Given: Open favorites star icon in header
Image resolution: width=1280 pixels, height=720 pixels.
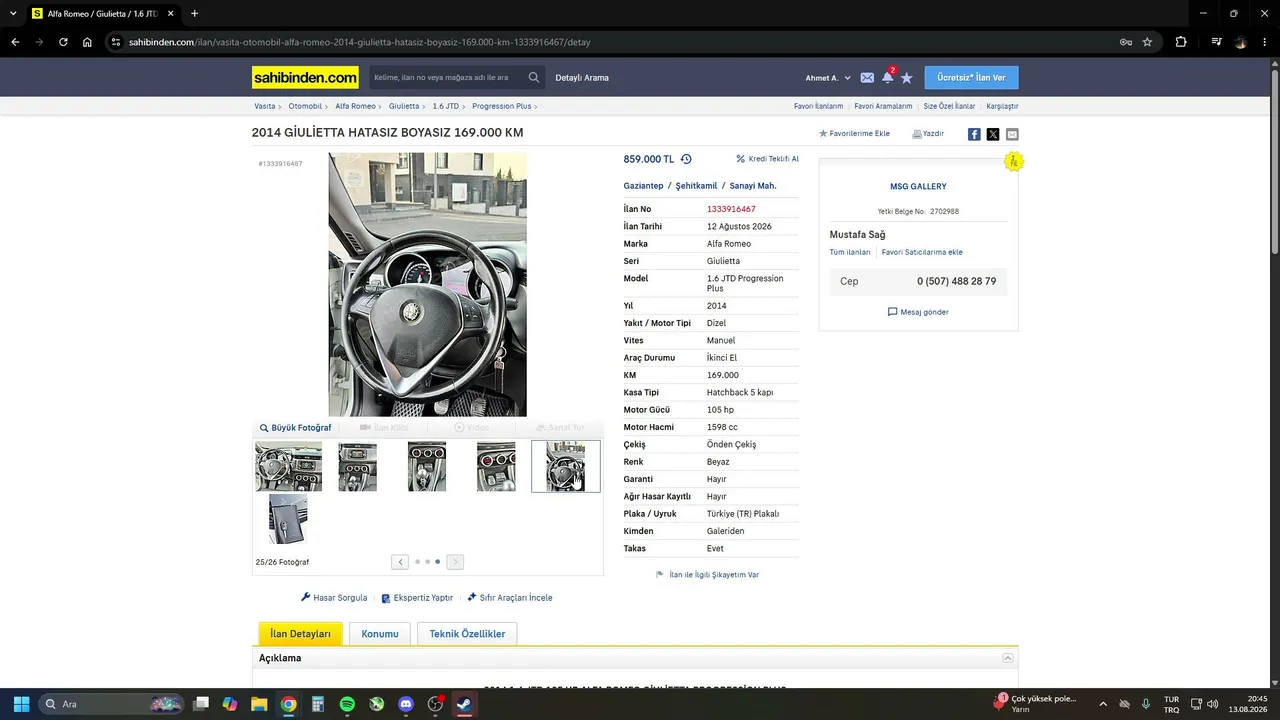Looking at the screenshot, I should [907, 77].
